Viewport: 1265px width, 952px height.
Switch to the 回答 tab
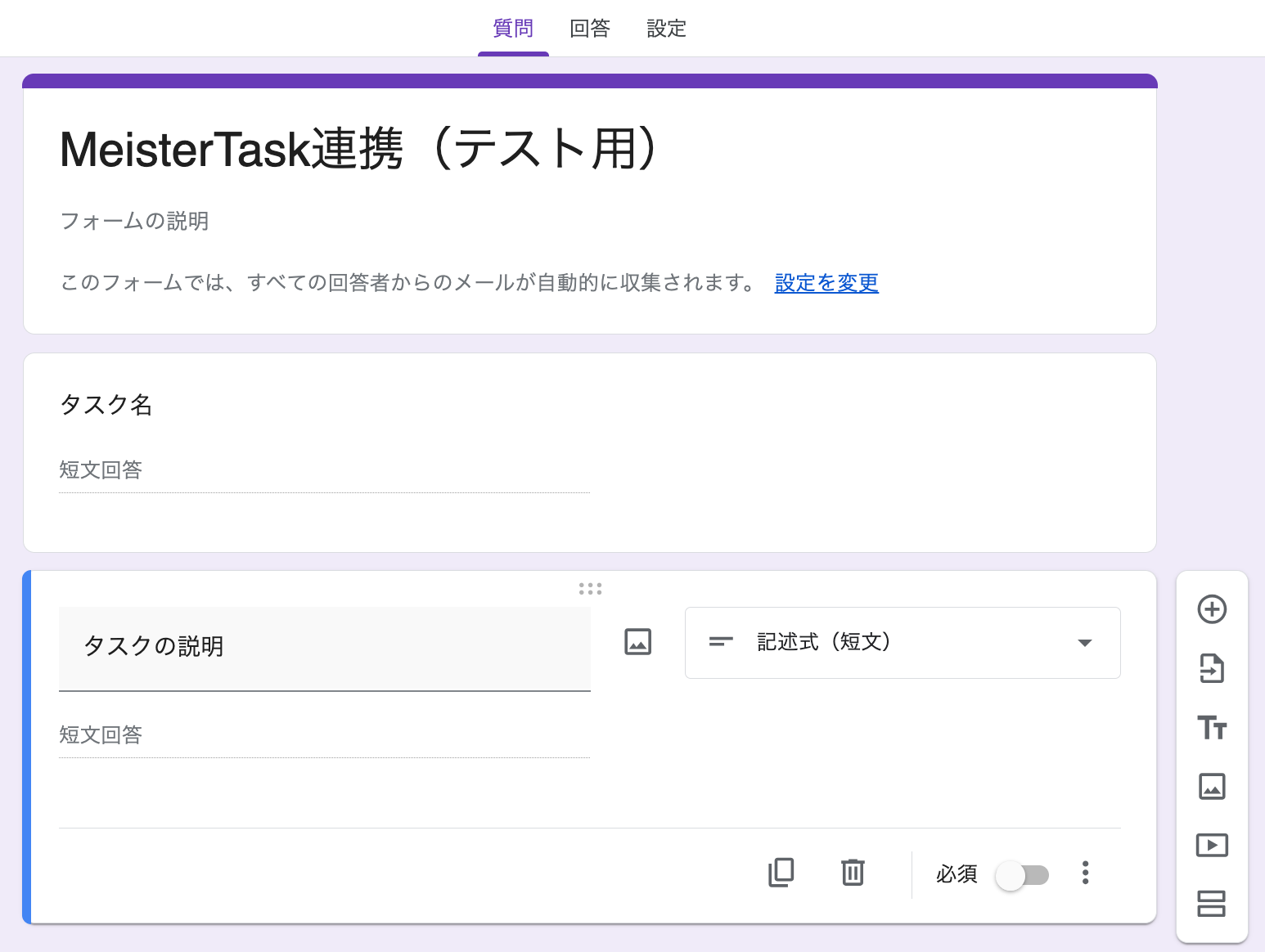[x=590, y=29]
